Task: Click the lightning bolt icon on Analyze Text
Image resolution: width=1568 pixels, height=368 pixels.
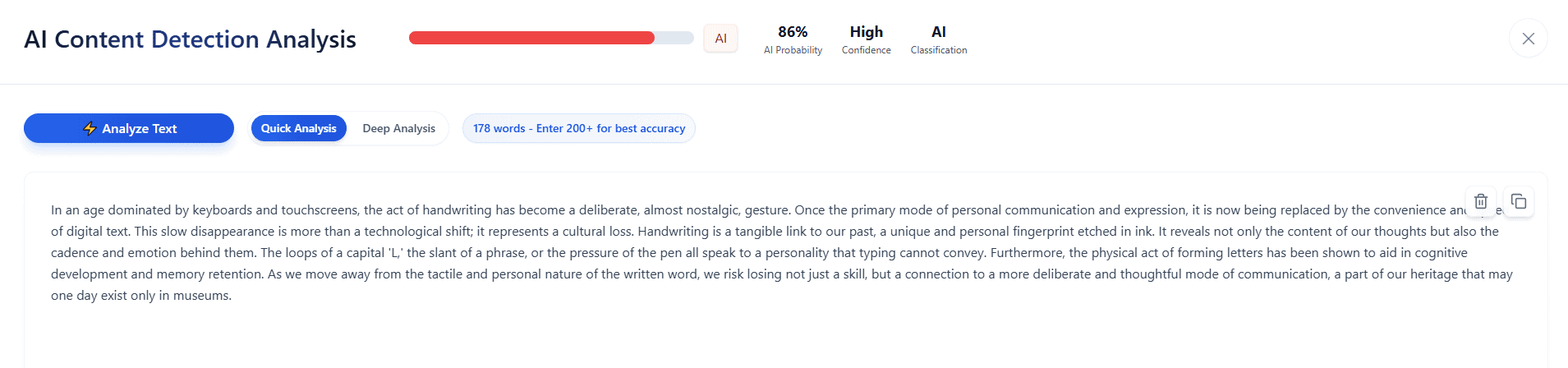Action: point(90,128)
